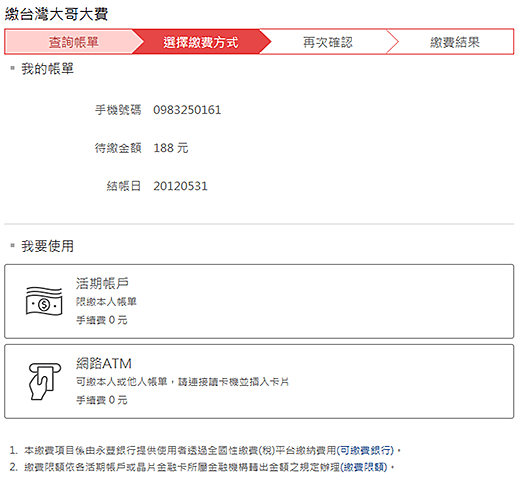Click the 我的帳單 section heading
The height and width of the screenshot is (480, 520).
(x=47, y=69)
